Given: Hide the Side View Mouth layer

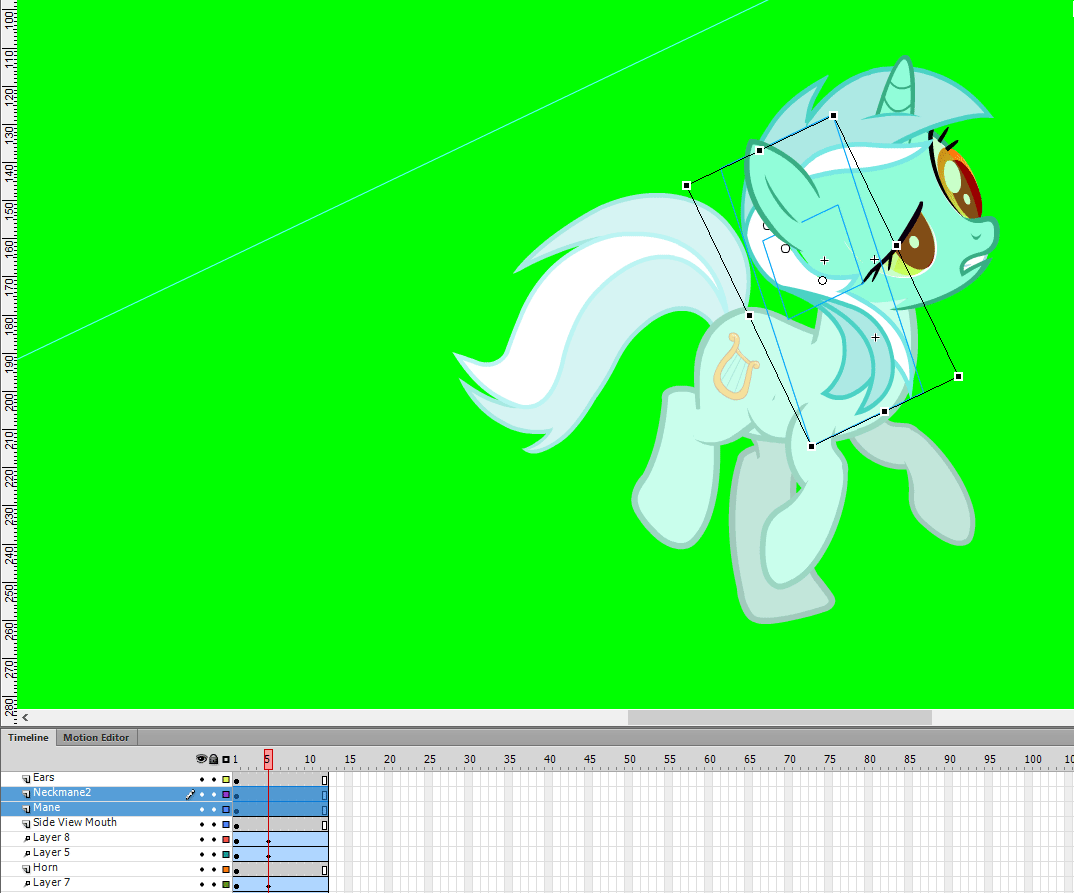Looking at the screenshot, I should click(x=202, y=825).
